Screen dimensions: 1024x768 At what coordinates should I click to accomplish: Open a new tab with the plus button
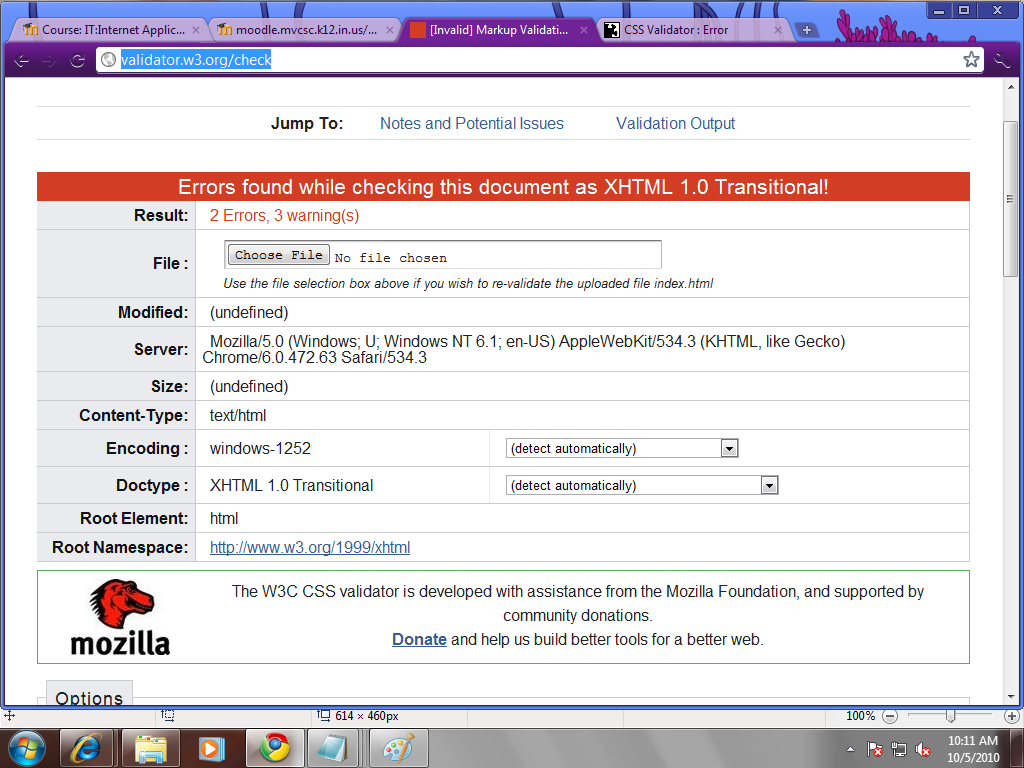click(x=806, y=30)
